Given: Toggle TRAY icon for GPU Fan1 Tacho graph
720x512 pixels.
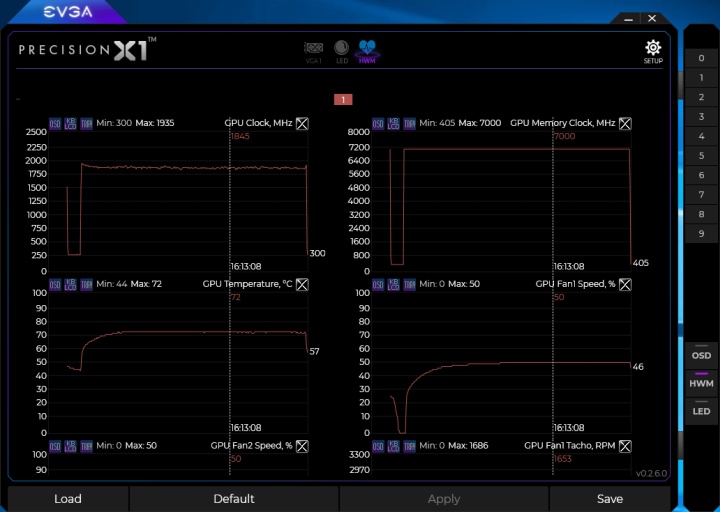Looking at the screenshot, I should click(409, 446).
